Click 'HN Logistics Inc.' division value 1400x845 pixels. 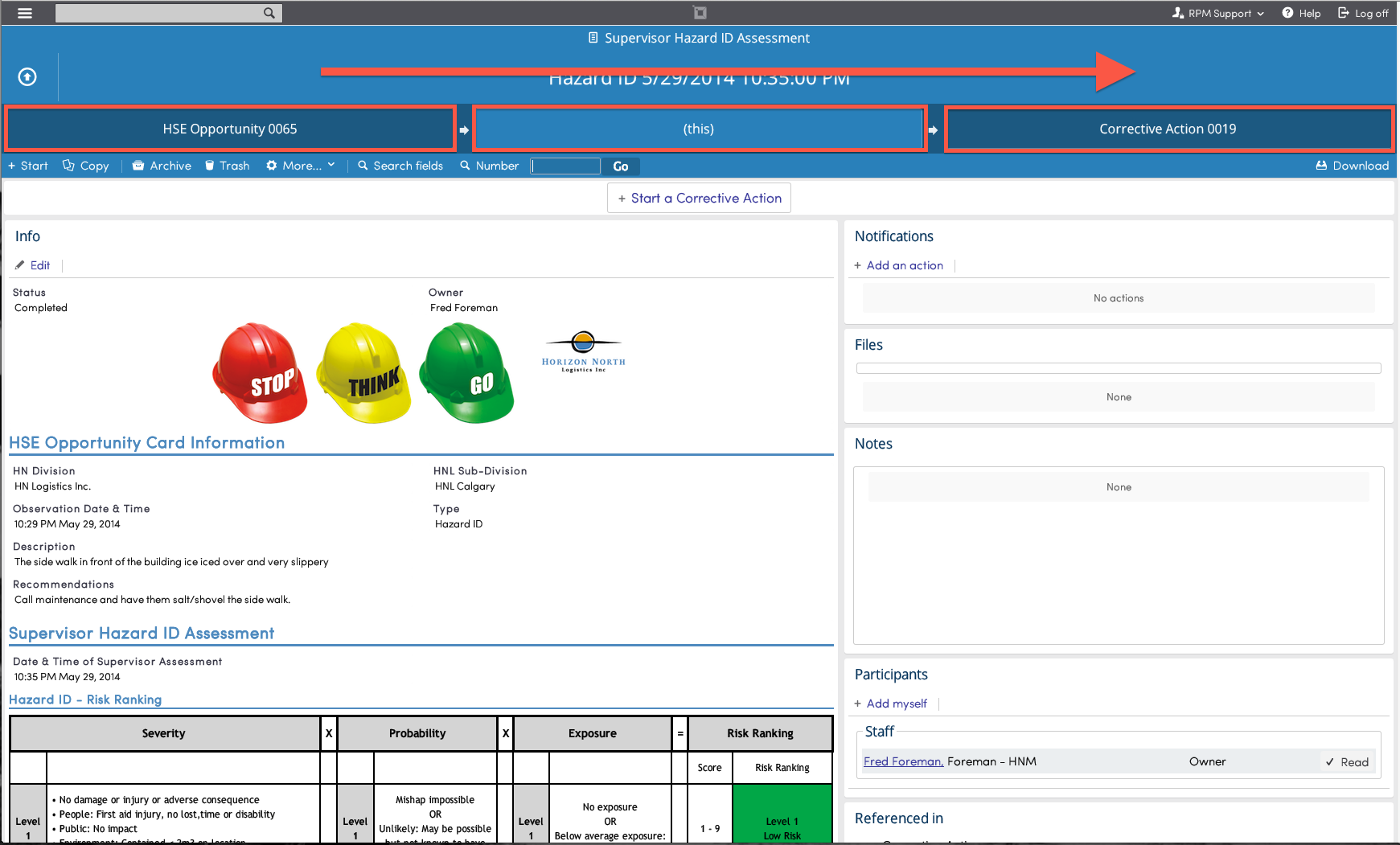pos(53,486)
